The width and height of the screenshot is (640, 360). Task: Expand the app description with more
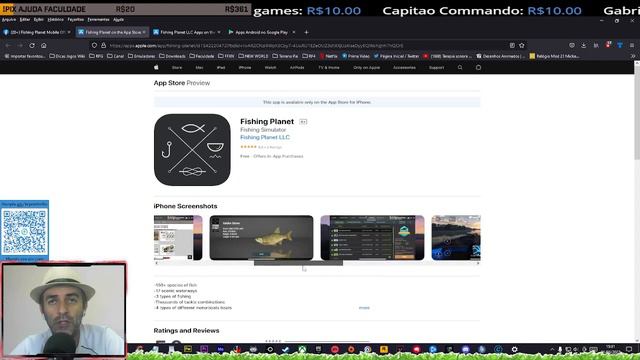[364, 308]
